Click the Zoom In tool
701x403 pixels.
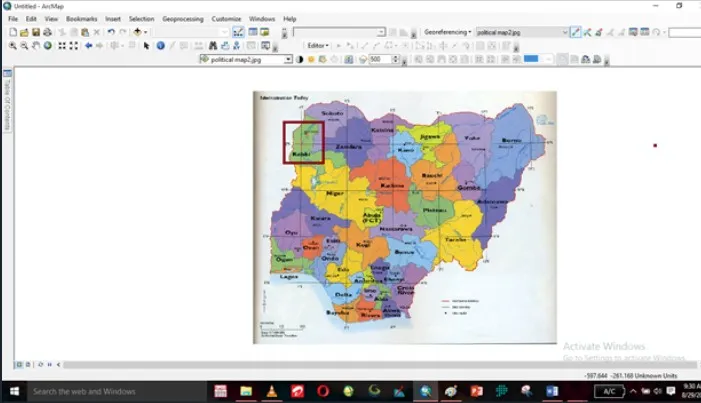click(x=13, y=46)
